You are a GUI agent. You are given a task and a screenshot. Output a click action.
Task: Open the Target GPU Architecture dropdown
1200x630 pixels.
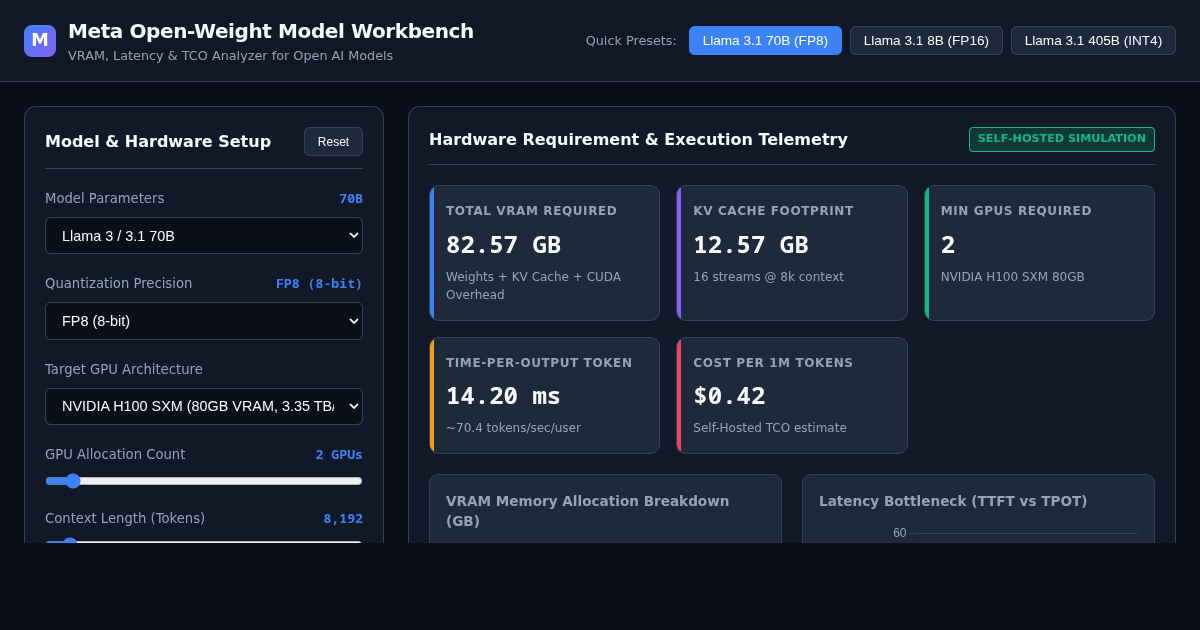pyautogui.click(x=204, y=406)
